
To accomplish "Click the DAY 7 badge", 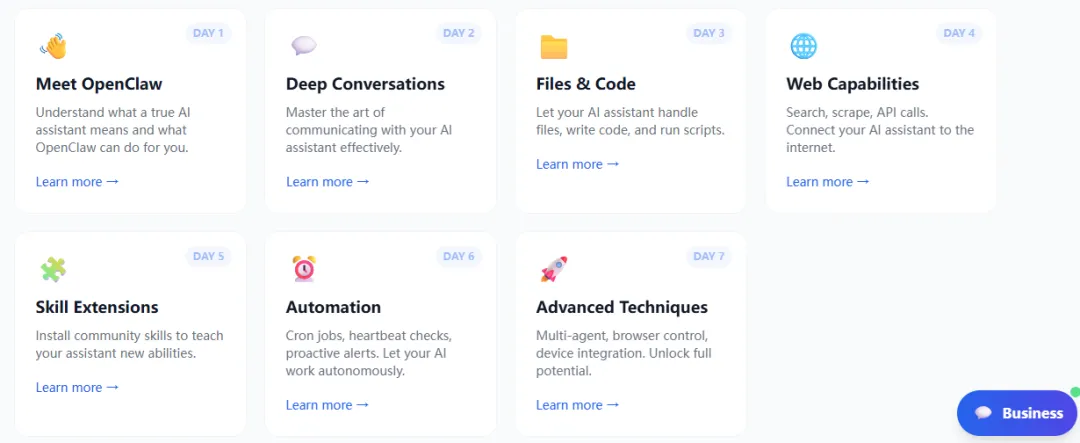I will point(709,256).
